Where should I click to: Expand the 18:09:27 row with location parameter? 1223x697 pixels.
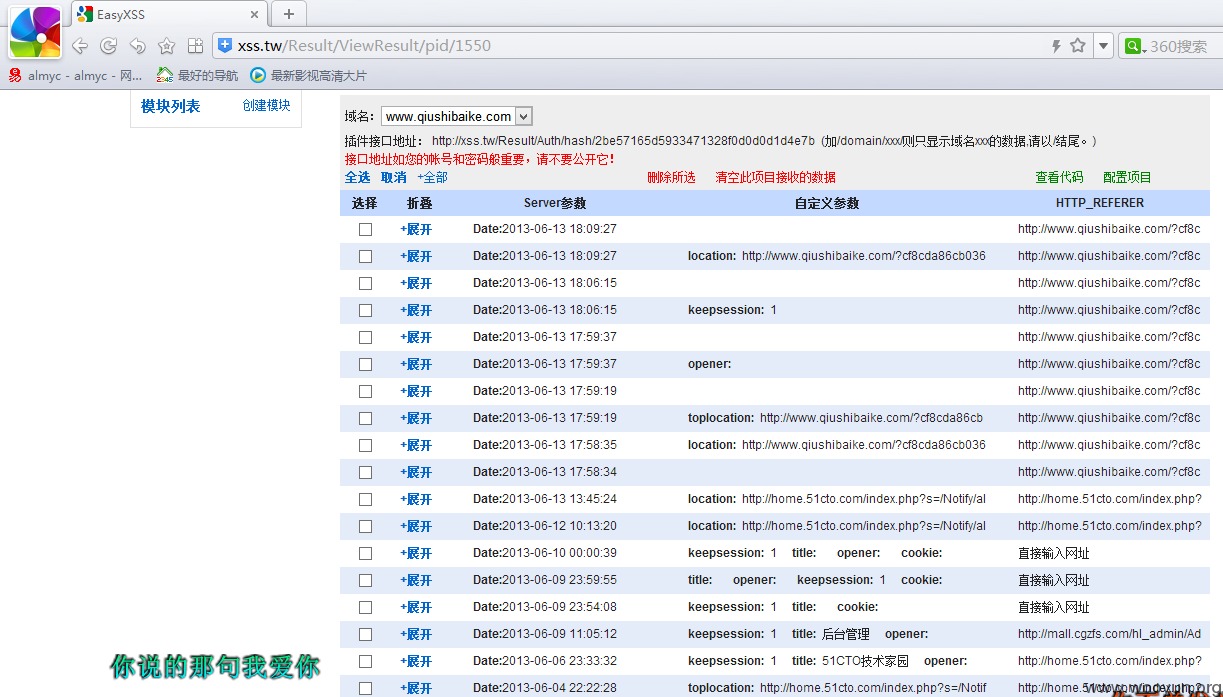416,256
